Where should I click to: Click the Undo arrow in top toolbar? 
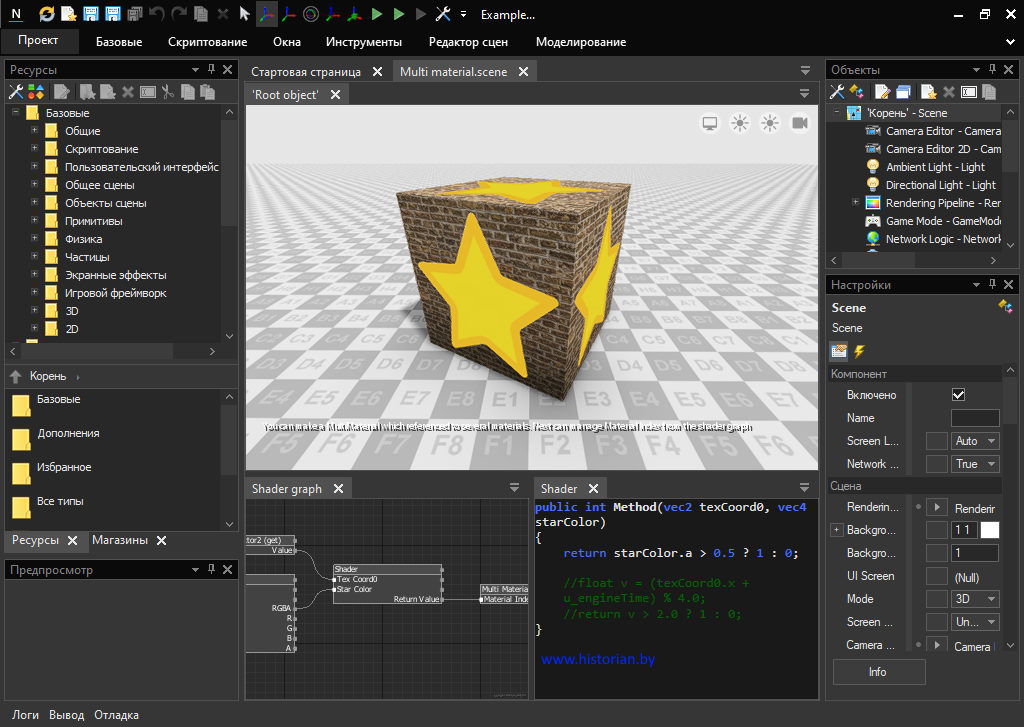(157, 14)
